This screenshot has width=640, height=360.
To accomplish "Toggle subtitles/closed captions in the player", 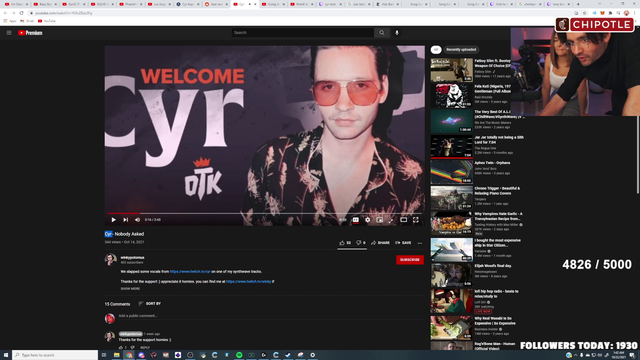I will click(x=356, y=220).
